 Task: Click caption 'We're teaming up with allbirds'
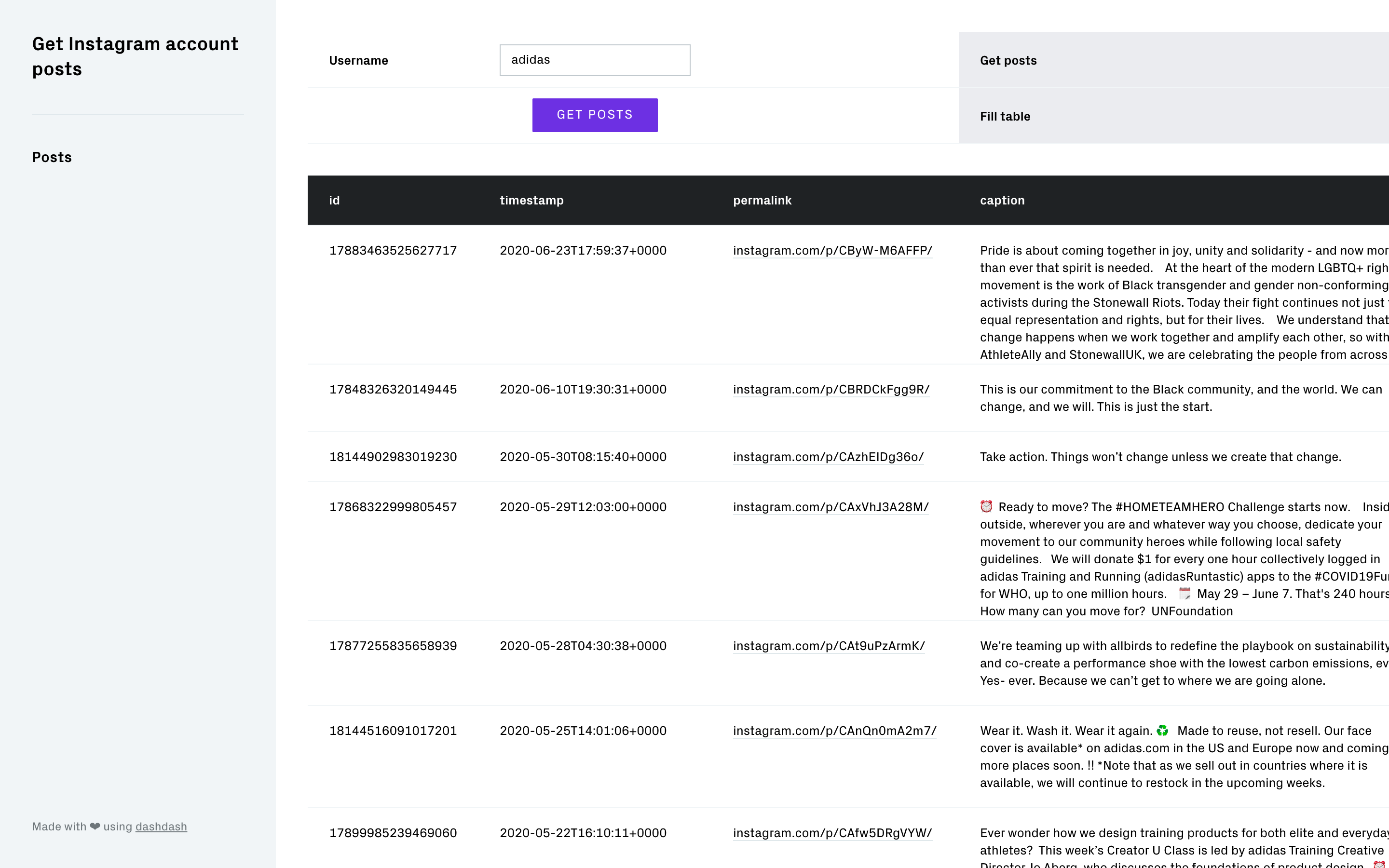click(1184, 663)
